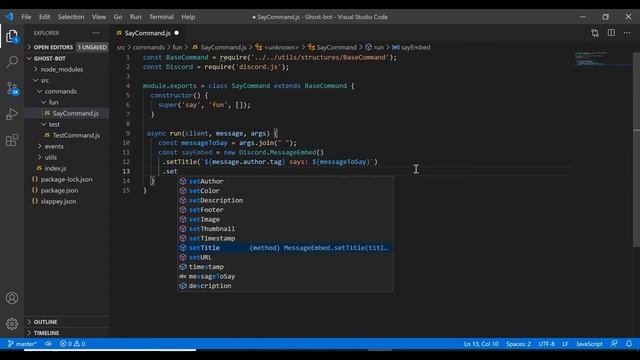Click the synchronize changes cloud icon

coord(48,344)
